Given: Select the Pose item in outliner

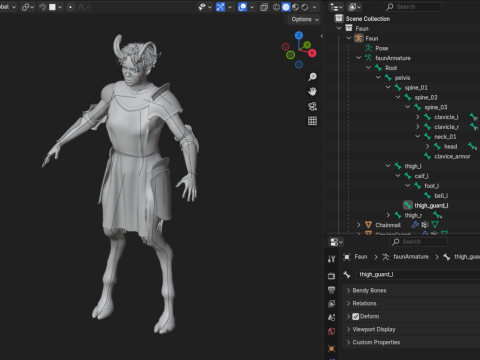Looking at the screenshot, I should pos(382,48).
